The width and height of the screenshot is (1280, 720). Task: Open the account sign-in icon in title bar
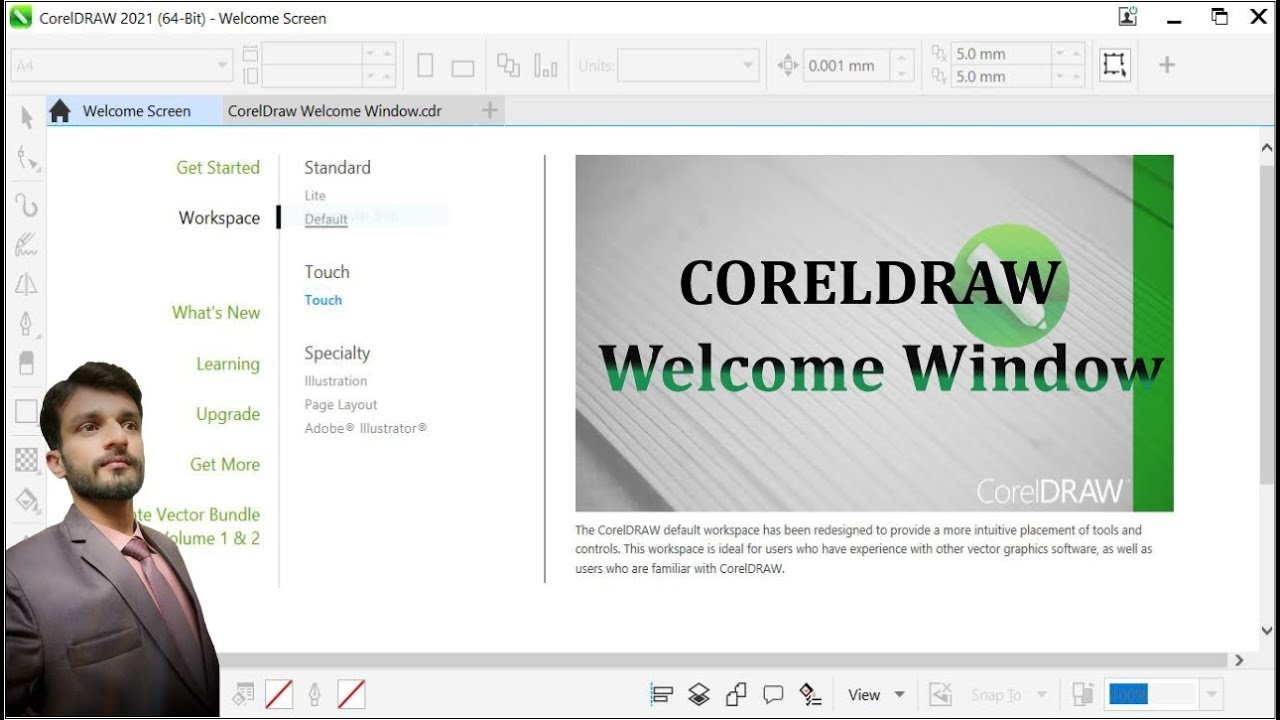(x=1129, y=17)
